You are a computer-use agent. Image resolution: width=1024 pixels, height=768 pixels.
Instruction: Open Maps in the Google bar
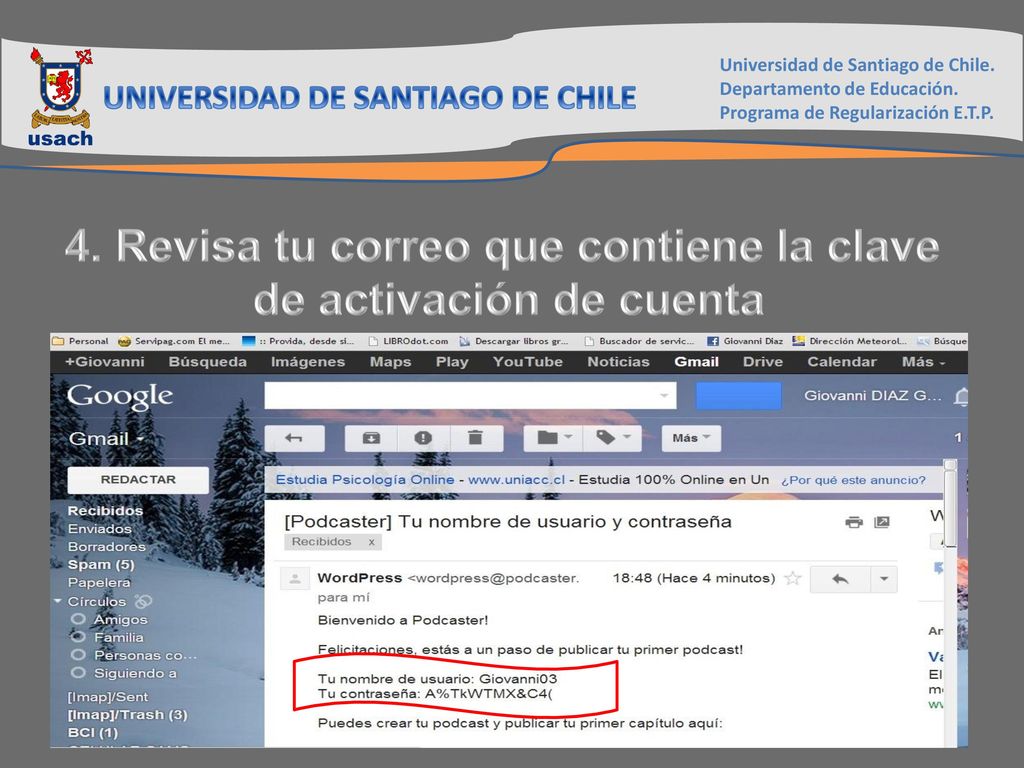[391, 362]
